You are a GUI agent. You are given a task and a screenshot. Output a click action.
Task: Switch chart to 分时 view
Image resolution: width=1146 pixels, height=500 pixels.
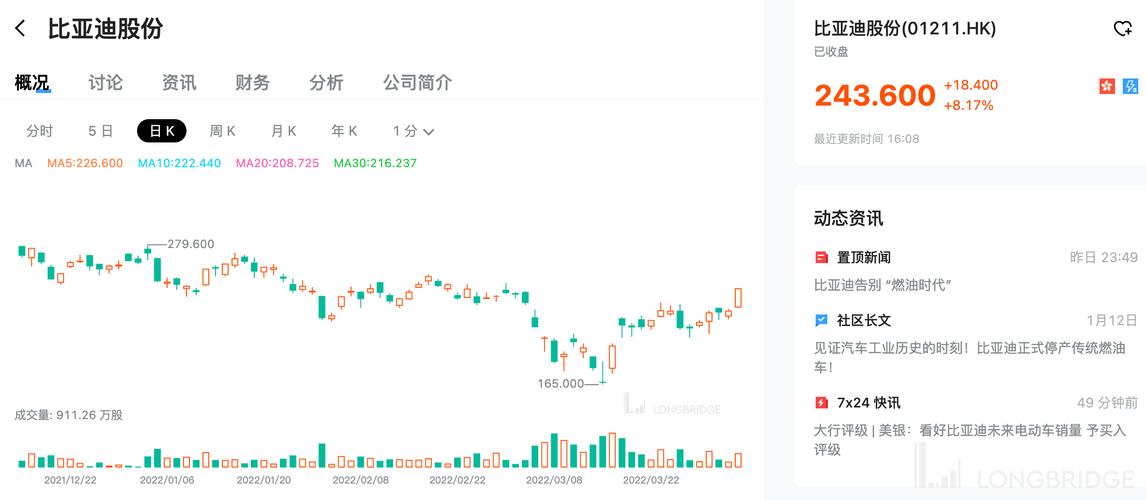coord(40,131)
